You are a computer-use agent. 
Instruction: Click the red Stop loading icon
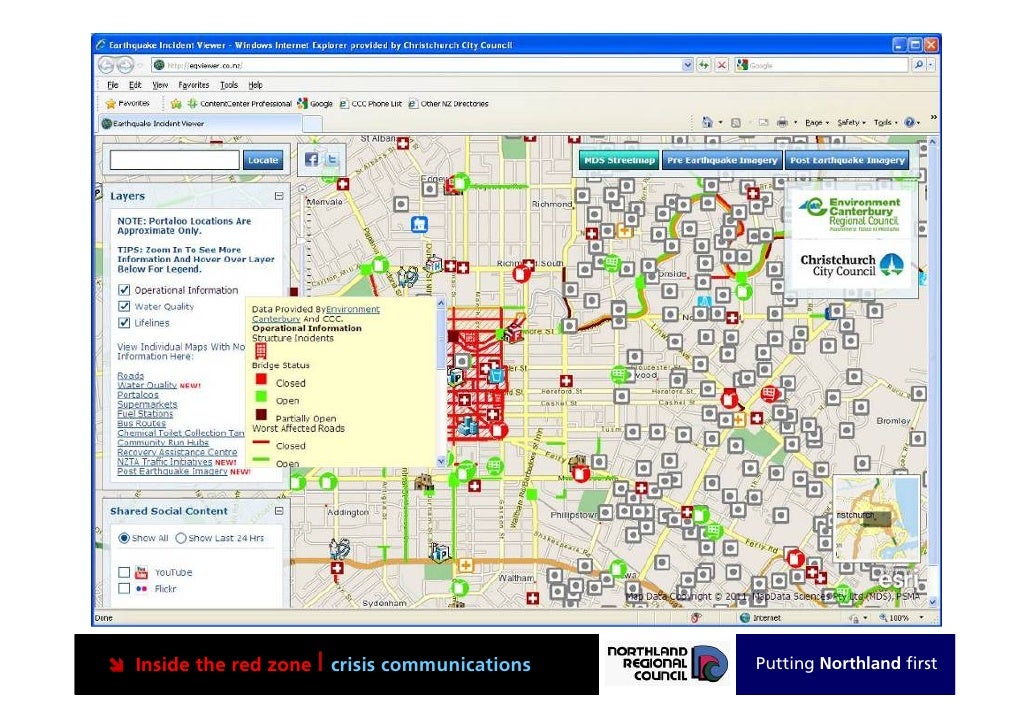pos(721,64)
